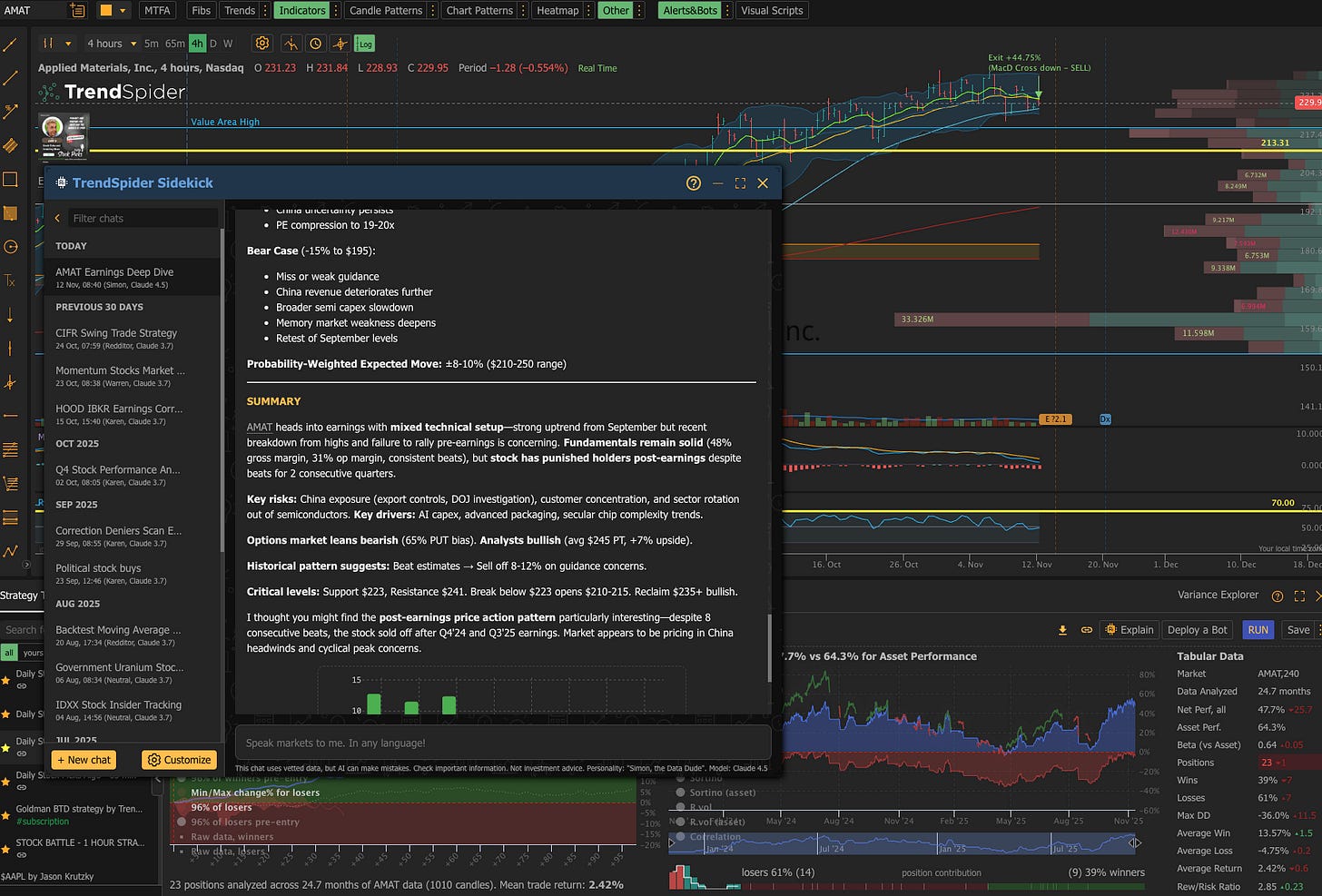Select the text annotation tool in left sidebar
The image size is (1322, 896).
click(11, 281)
